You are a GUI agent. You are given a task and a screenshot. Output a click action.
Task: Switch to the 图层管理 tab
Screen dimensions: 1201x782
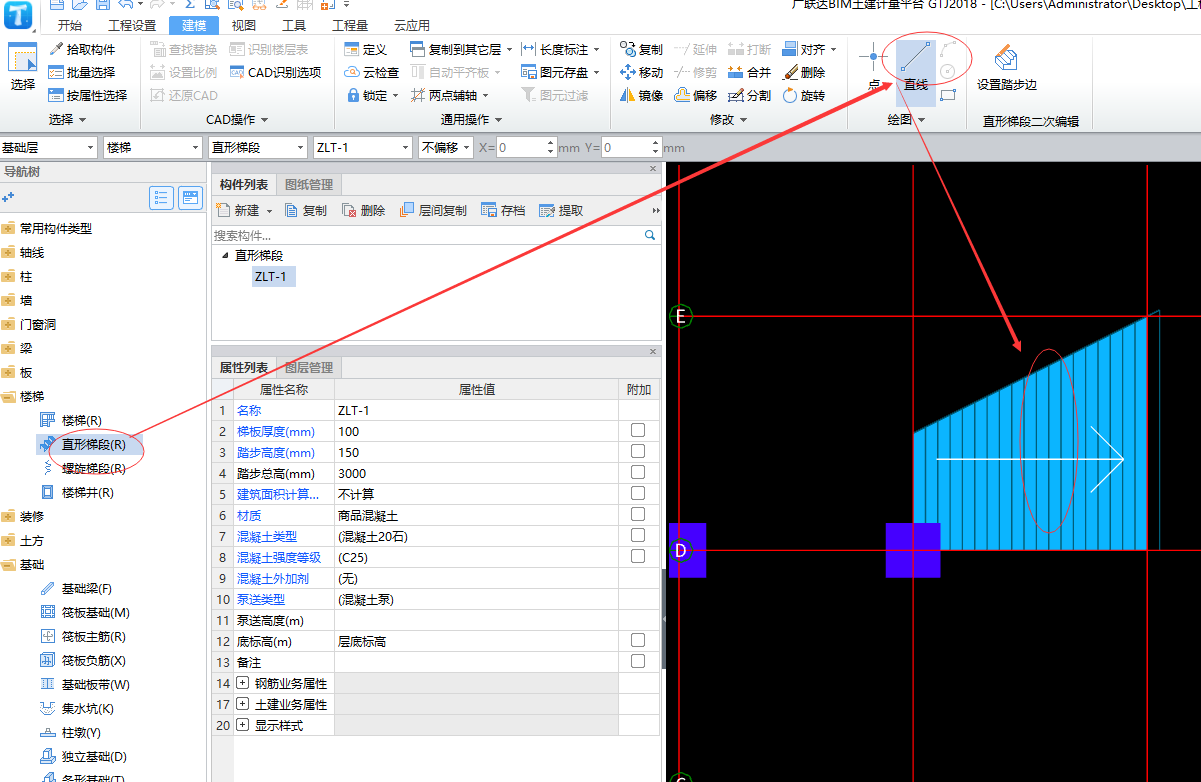[x=309, y=368]
